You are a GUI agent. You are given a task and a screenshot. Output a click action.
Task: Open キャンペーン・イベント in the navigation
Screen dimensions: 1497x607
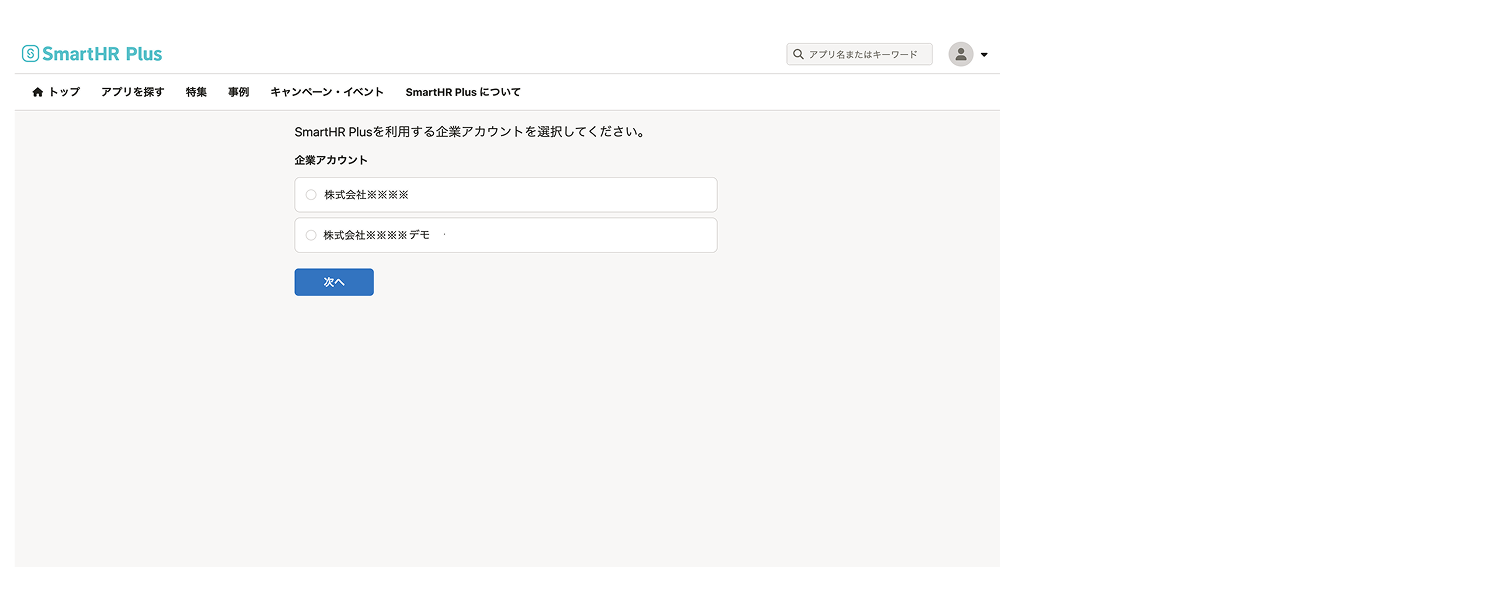click(327, 92)
